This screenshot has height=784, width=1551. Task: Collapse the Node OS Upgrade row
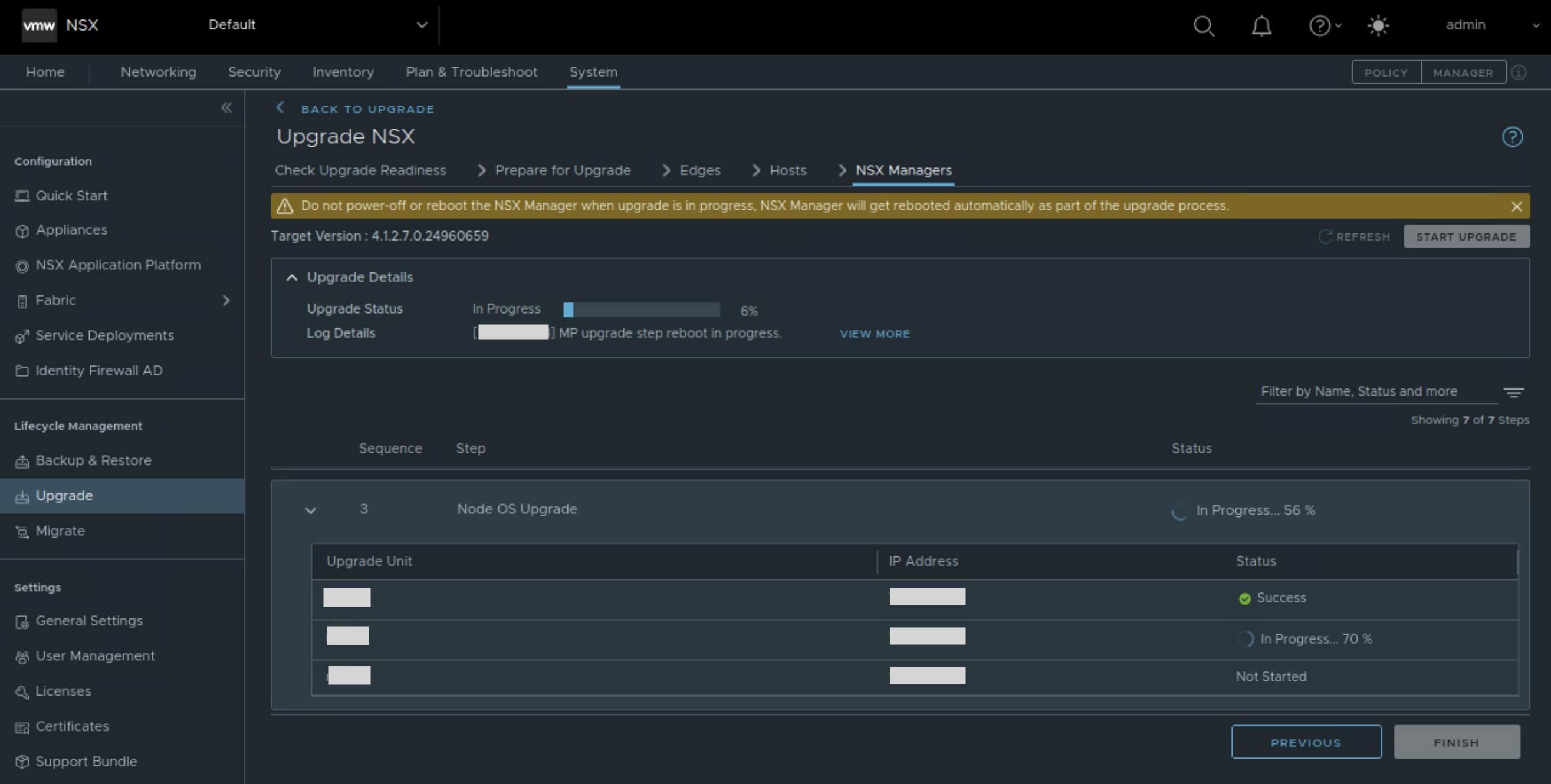(x=311, y=510)
